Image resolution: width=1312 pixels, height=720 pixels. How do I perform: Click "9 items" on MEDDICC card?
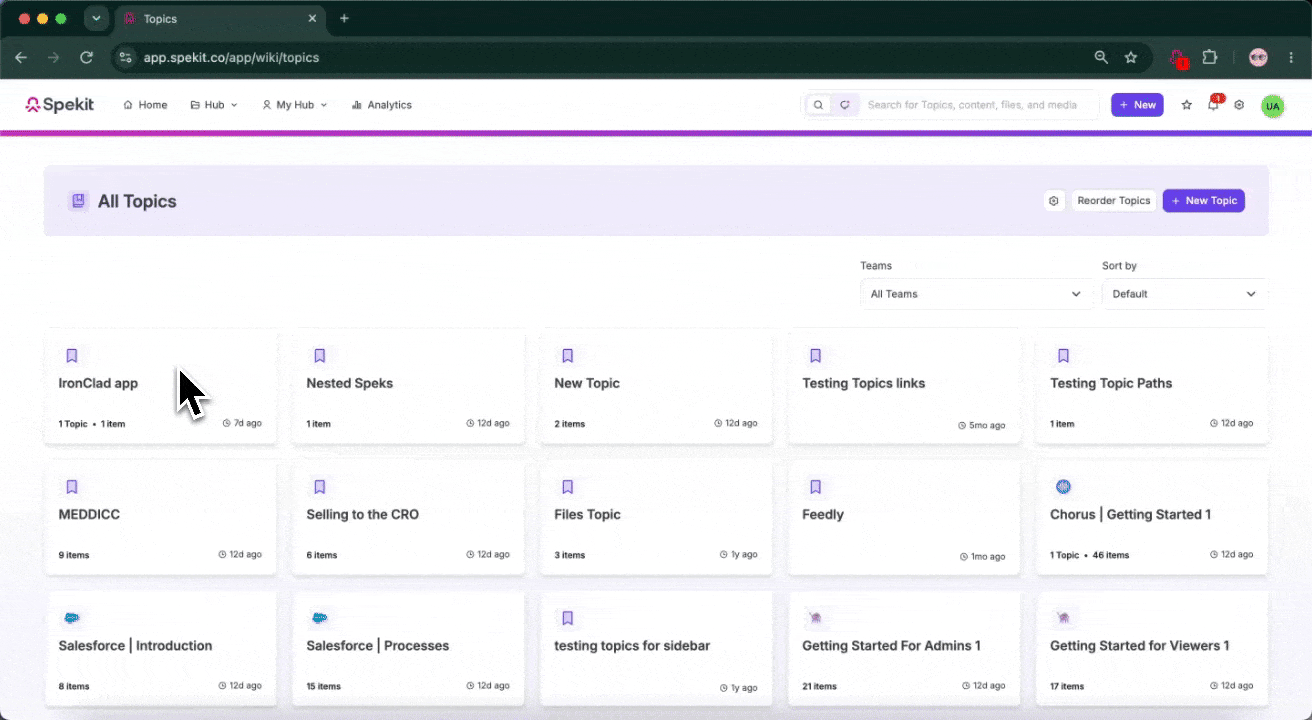pos(74,555)
